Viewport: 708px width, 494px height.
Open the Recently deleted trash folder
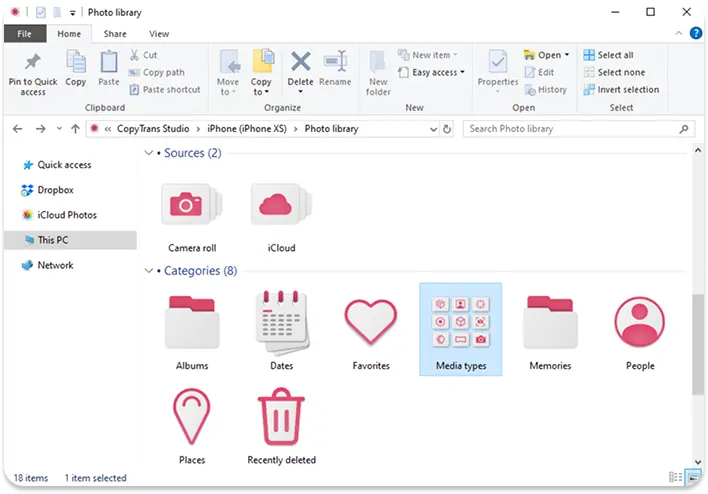click(x=281, y=426)
